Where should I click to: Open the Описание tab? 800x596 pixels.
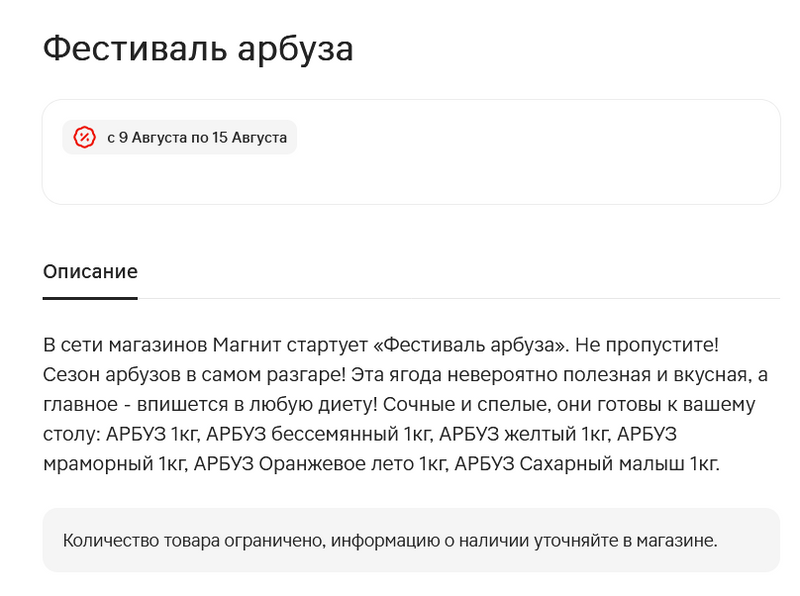[x=90, y=272]
